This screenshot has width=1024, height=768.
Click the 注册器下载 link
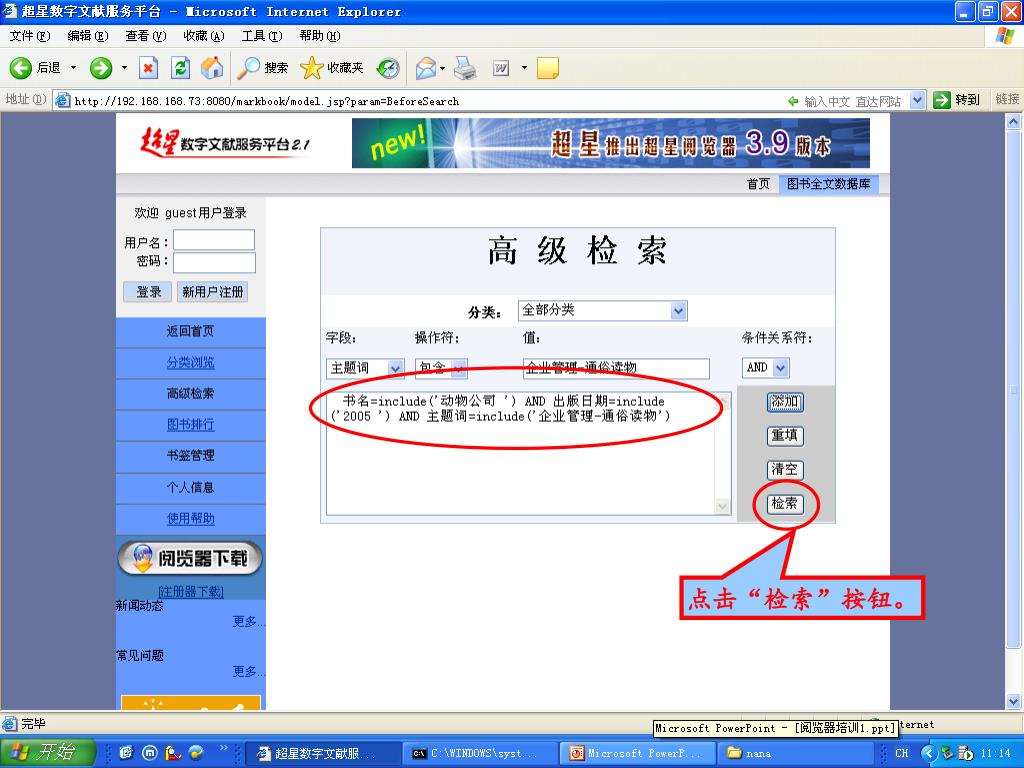click(191, 592)
